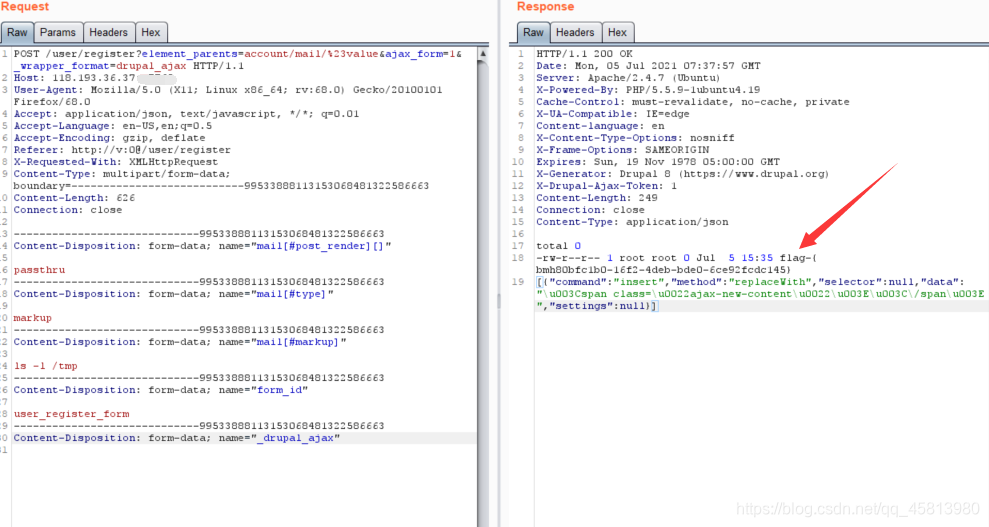This screenshot has height=527, width=989.
Task: Click the X-Generator Drupal 8 line
Action: [682, 173]
